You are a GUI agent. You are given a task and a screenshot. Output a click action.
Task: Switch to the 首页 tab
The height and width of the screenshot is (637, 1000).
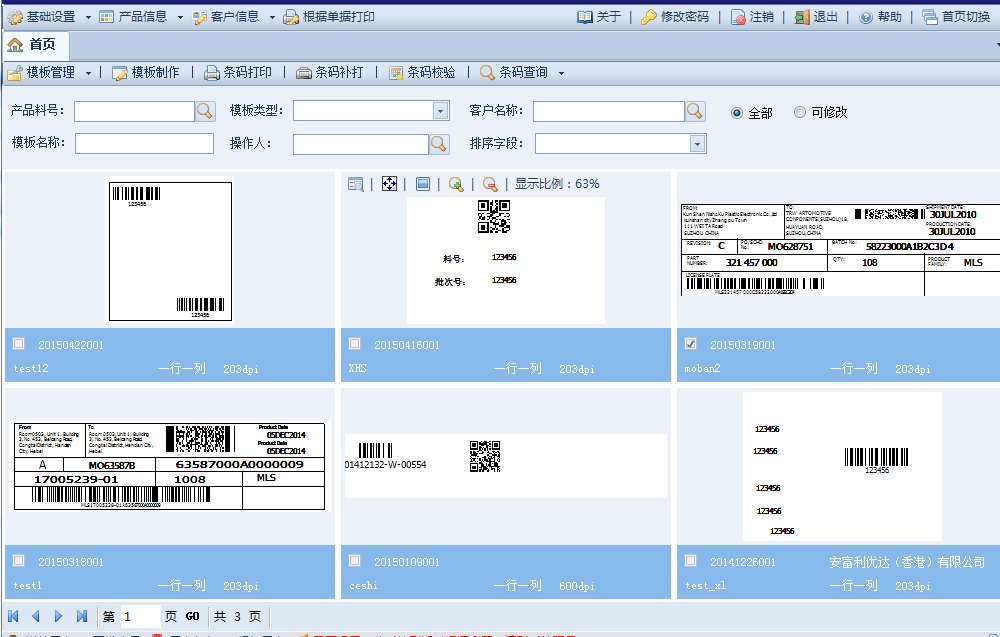(32, 44)
